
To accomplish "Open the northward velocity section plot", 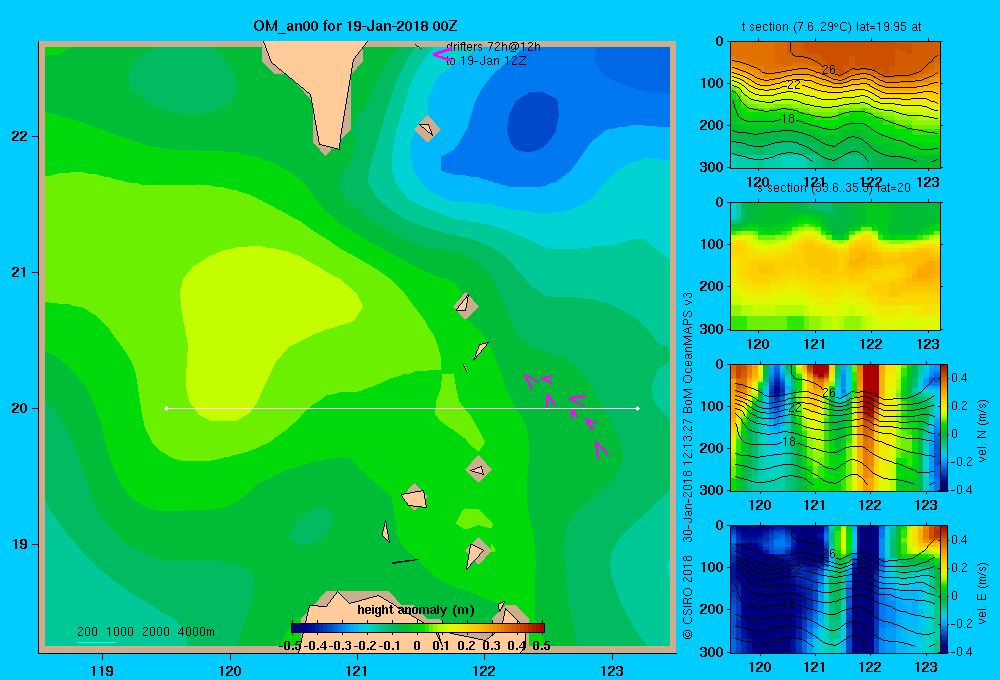I will pyautogui.click(x=835, y=427).
